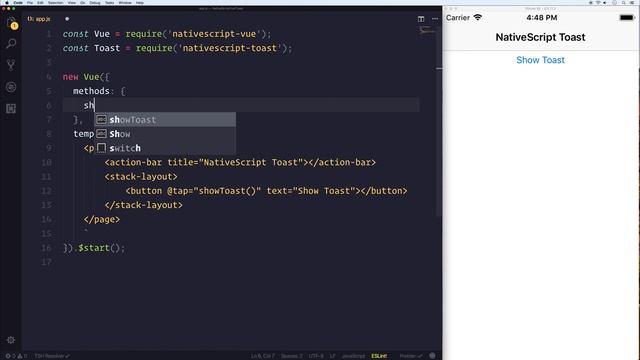
Task: Open the Edit menu
Action: click(40, 2)
